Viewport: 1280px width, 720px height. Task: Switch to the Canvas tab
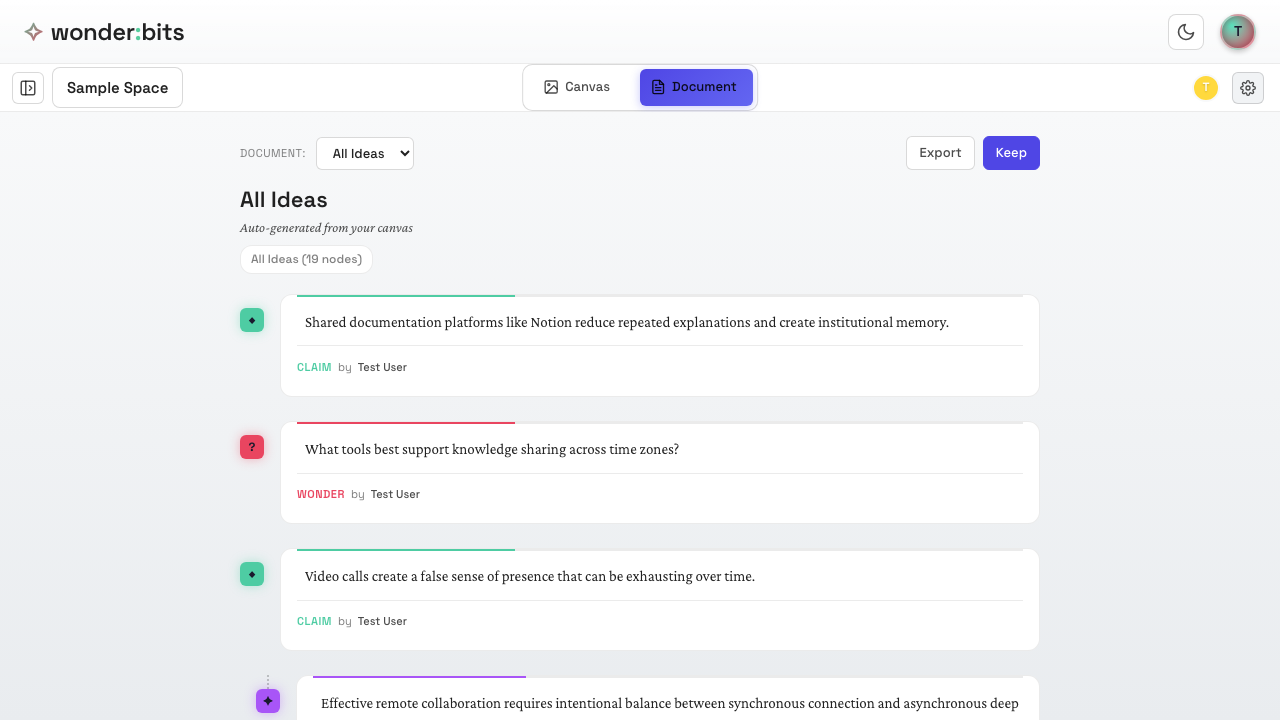577,87
